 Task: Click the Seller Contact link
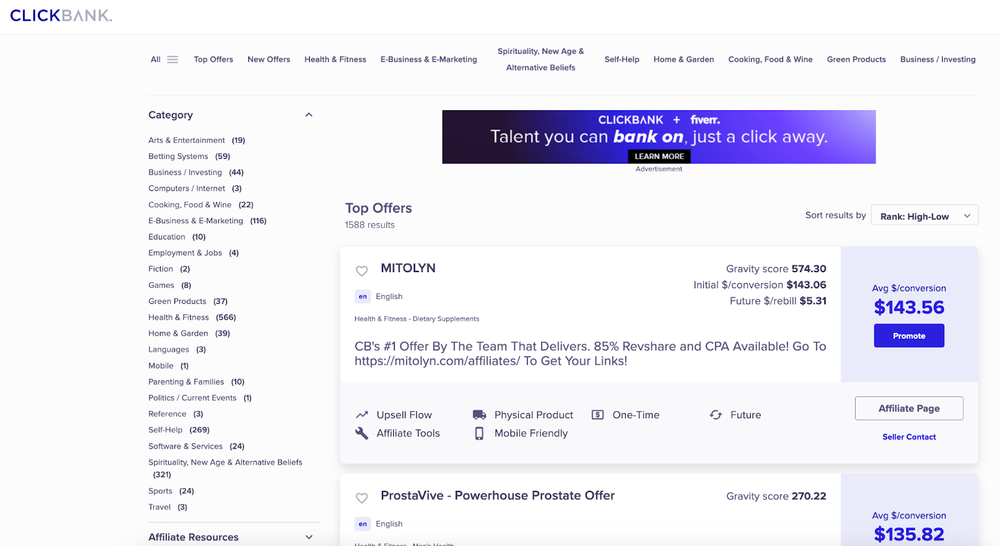point(908,437)
